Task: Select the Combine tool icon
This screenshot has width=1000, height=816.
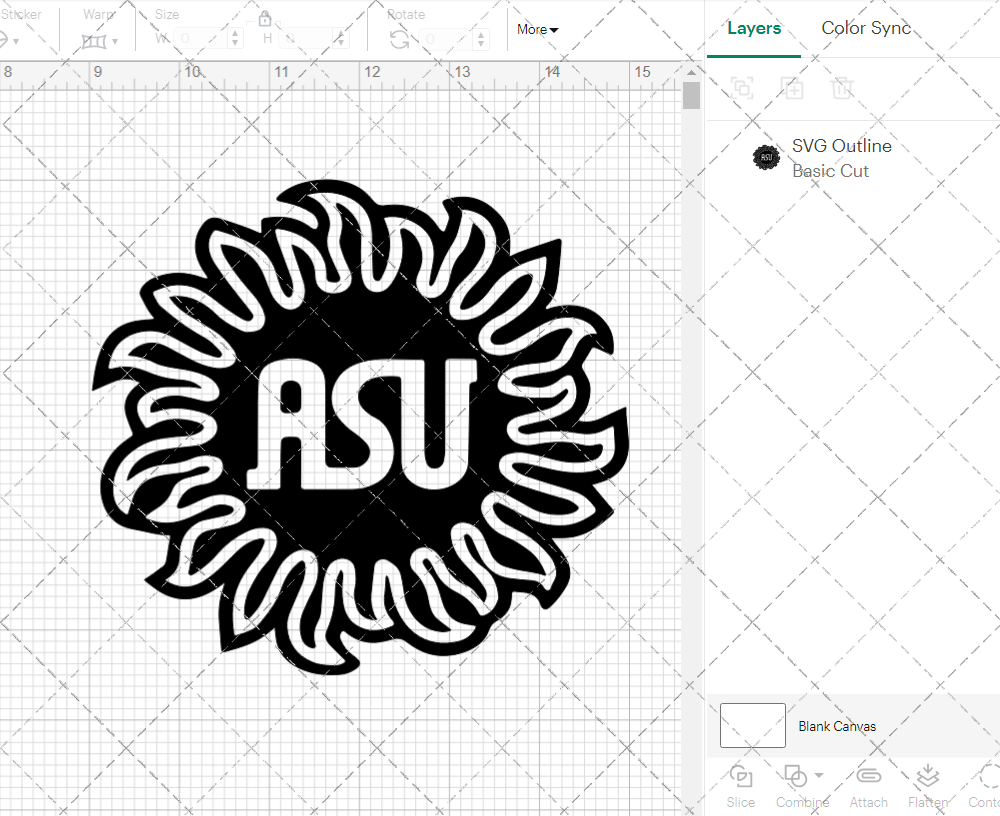Action: click(796, 776)
